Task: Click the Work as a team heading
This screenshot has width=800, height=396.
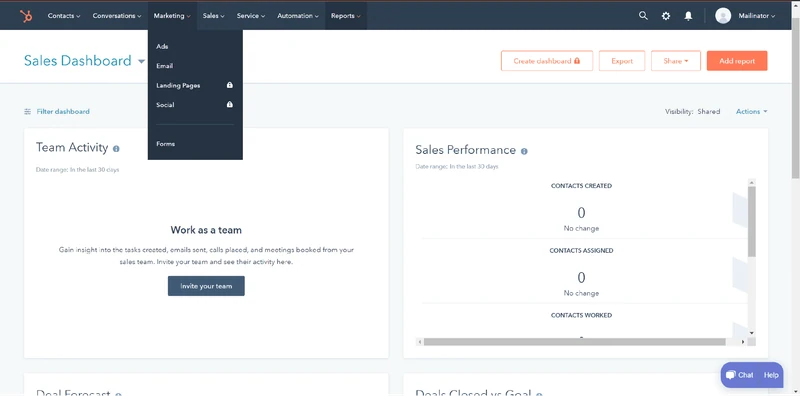Action: [x=206, y=230]
